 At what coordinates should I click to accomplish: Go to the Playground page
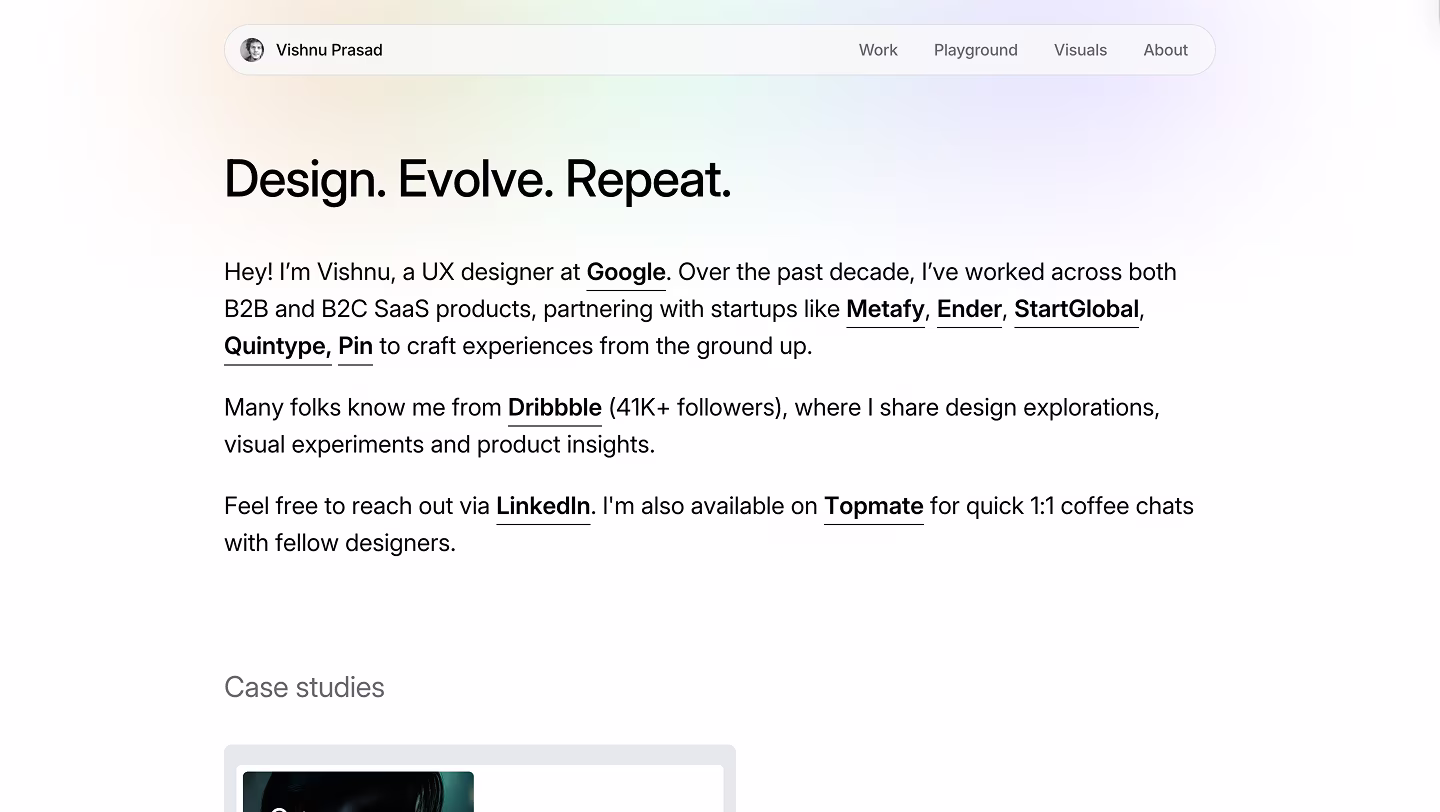[x=976, y=50]
